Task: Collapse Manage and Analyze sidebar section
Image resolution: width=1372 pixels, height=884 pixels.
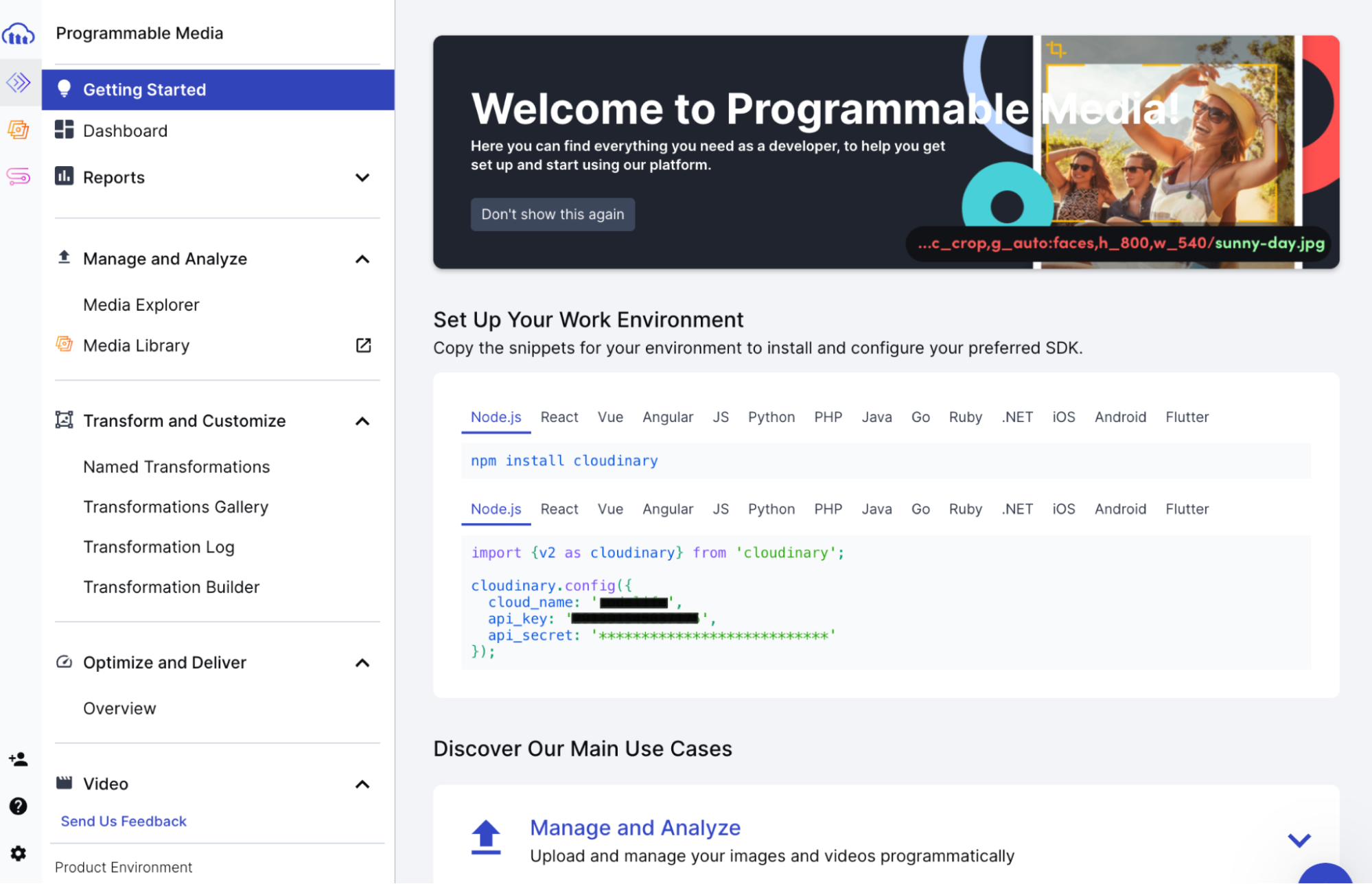Action: [x=362, y=259]
